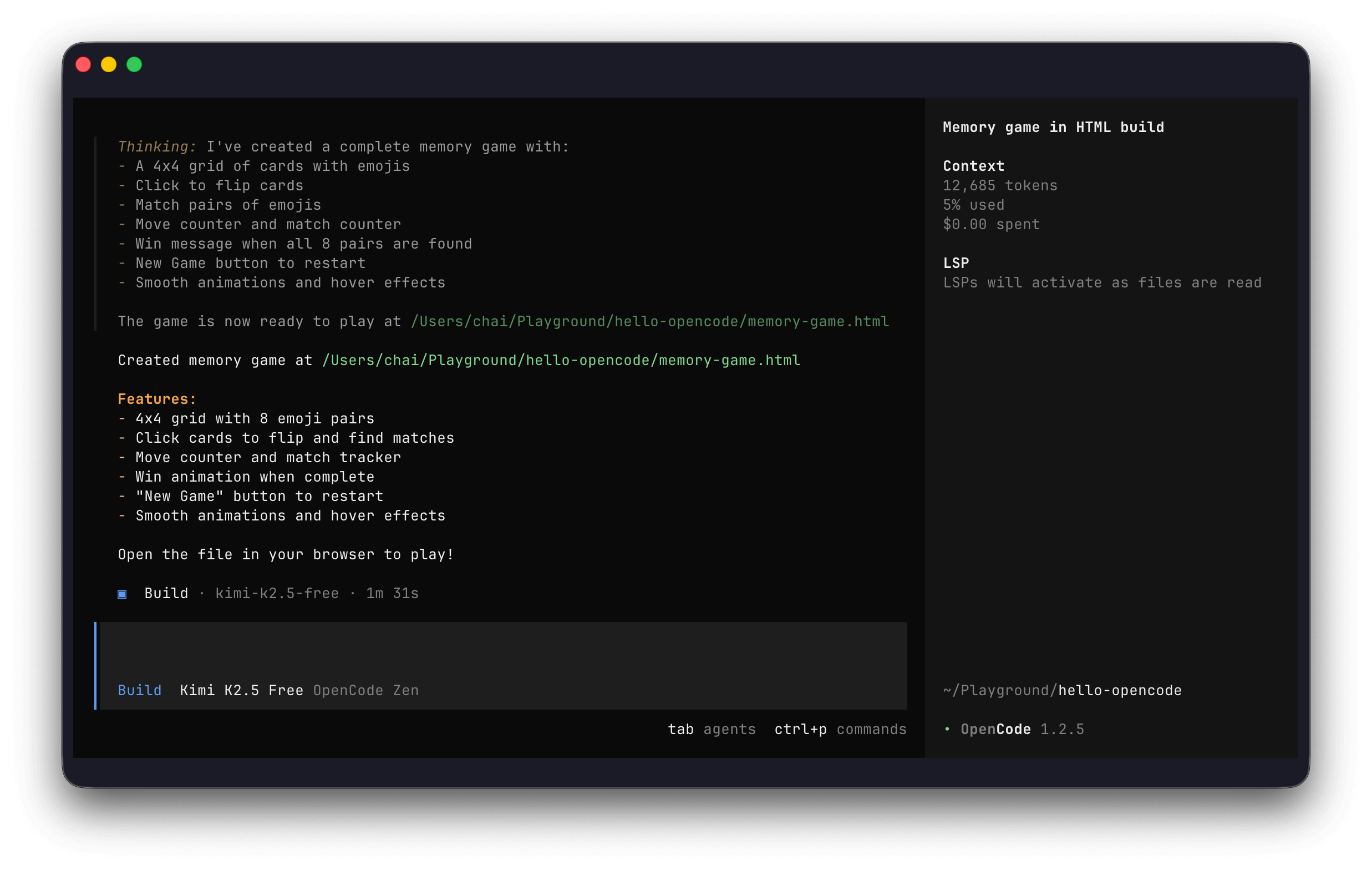The width and height of the screenshot is (1372, 870).
Task: Toggle the Build agent mode selector
Action: pos(140,690)
